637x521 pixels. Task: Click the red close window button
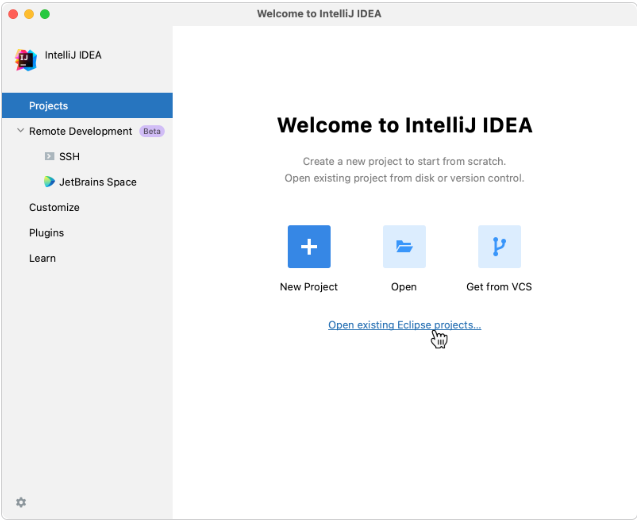(x=13, y=14)
